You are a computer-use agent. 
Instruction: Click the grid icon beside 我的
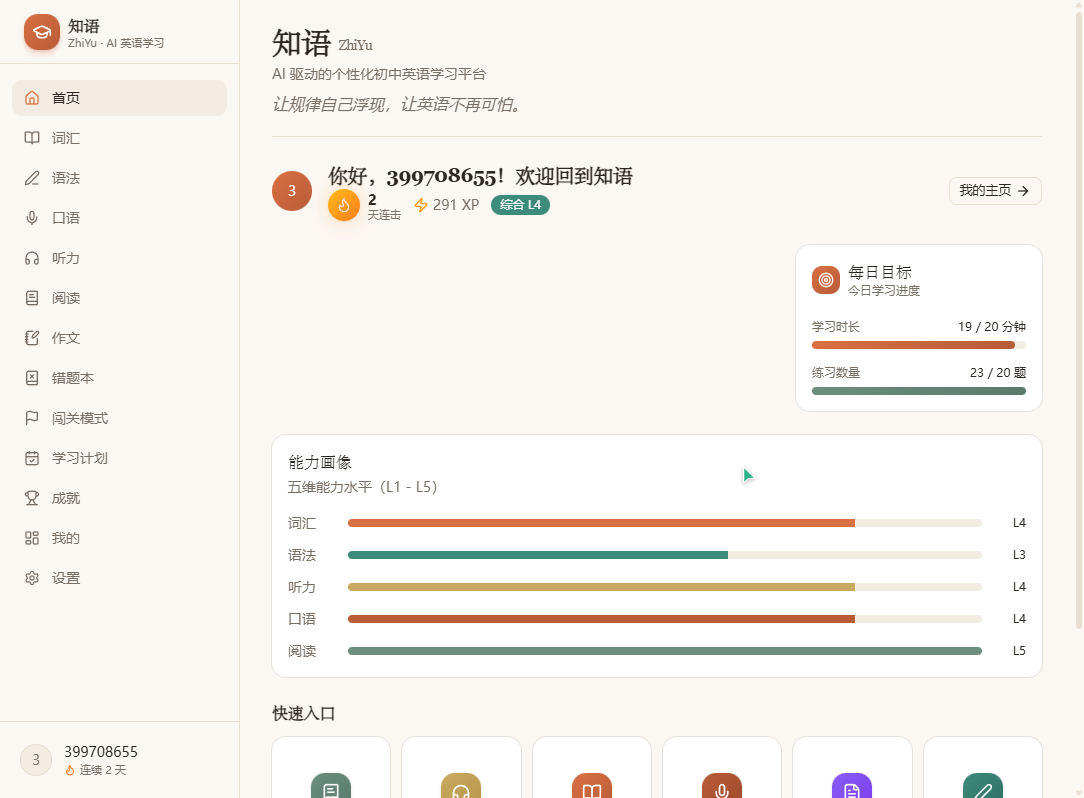pos(32,538)
